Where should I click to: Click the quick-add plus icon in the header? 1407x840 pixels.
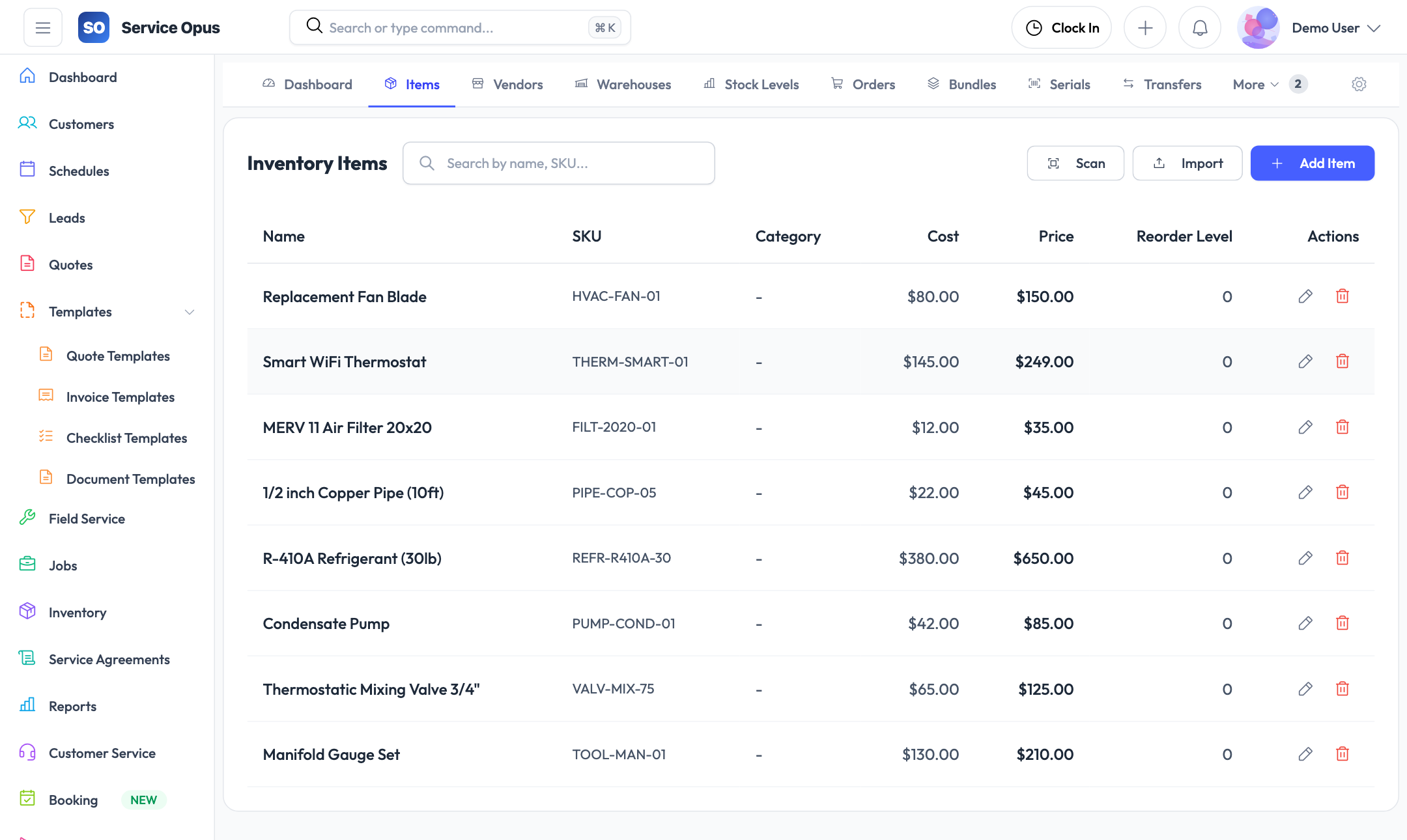click(1144, 28)
